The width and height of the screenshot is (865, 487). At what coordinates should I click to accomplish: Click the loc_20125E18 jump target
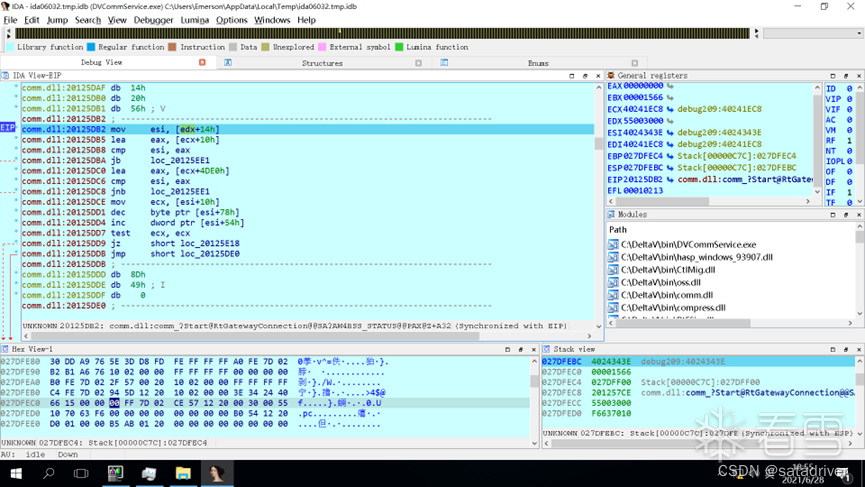210,243
